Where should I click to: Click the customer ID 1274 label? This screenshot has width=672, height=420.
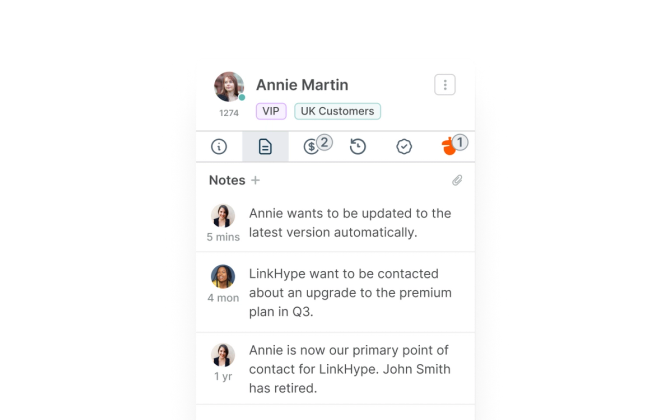coord(229,113)
